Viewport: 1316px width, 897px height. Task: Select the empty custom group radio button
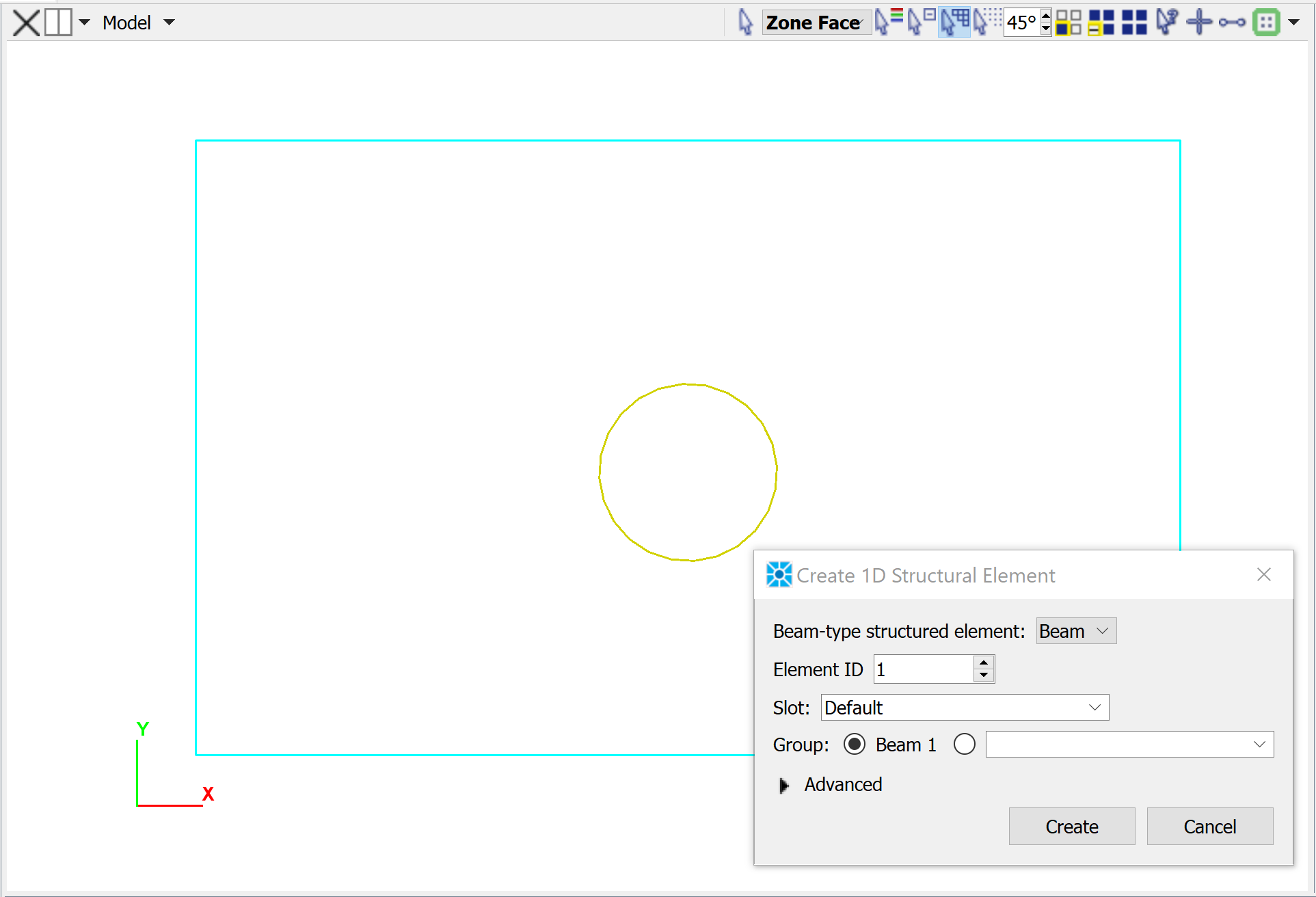coord(964,744)
